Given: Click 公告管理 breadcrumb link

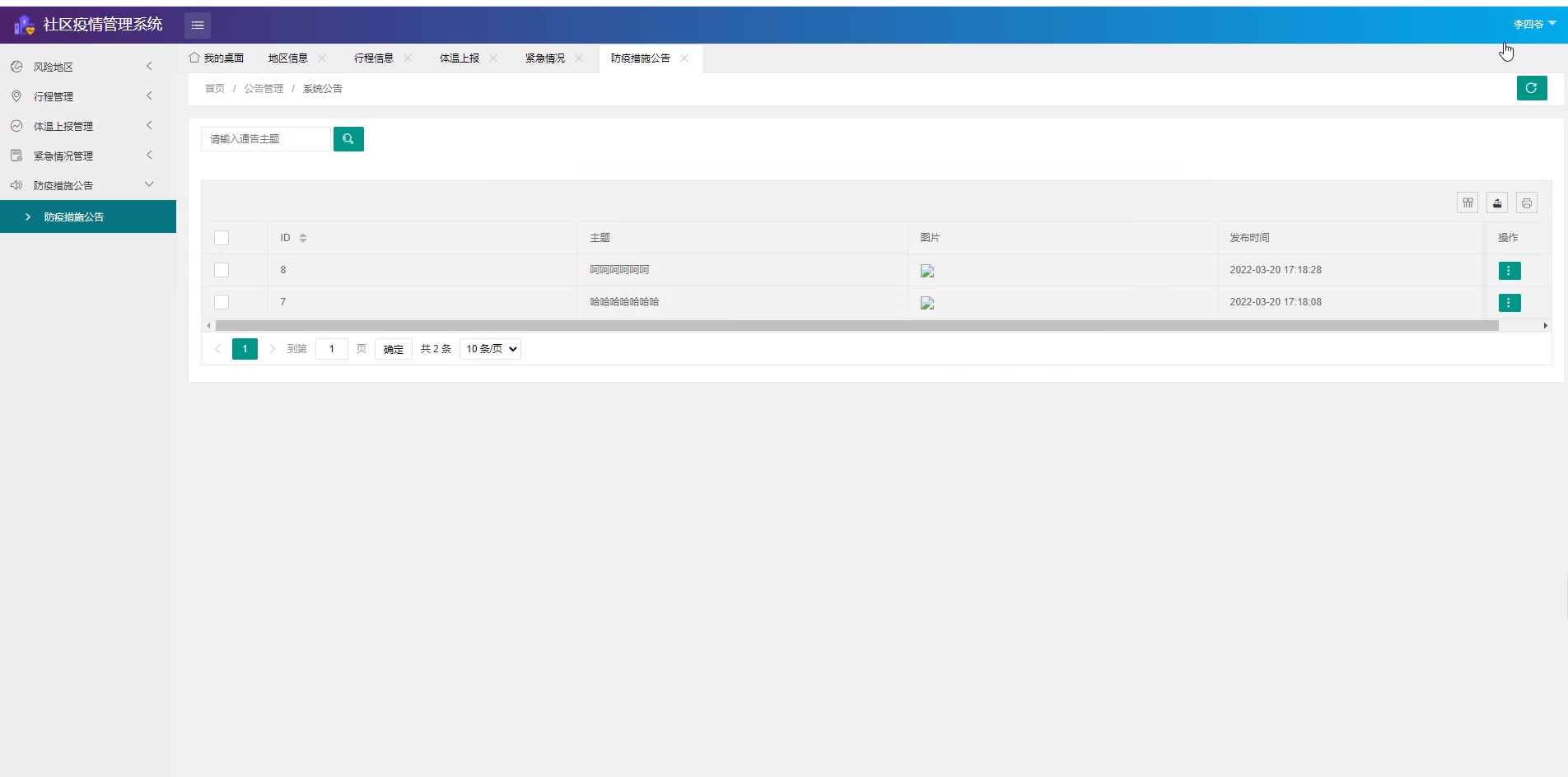Looking at the screenshot, I should pos(264,89).
